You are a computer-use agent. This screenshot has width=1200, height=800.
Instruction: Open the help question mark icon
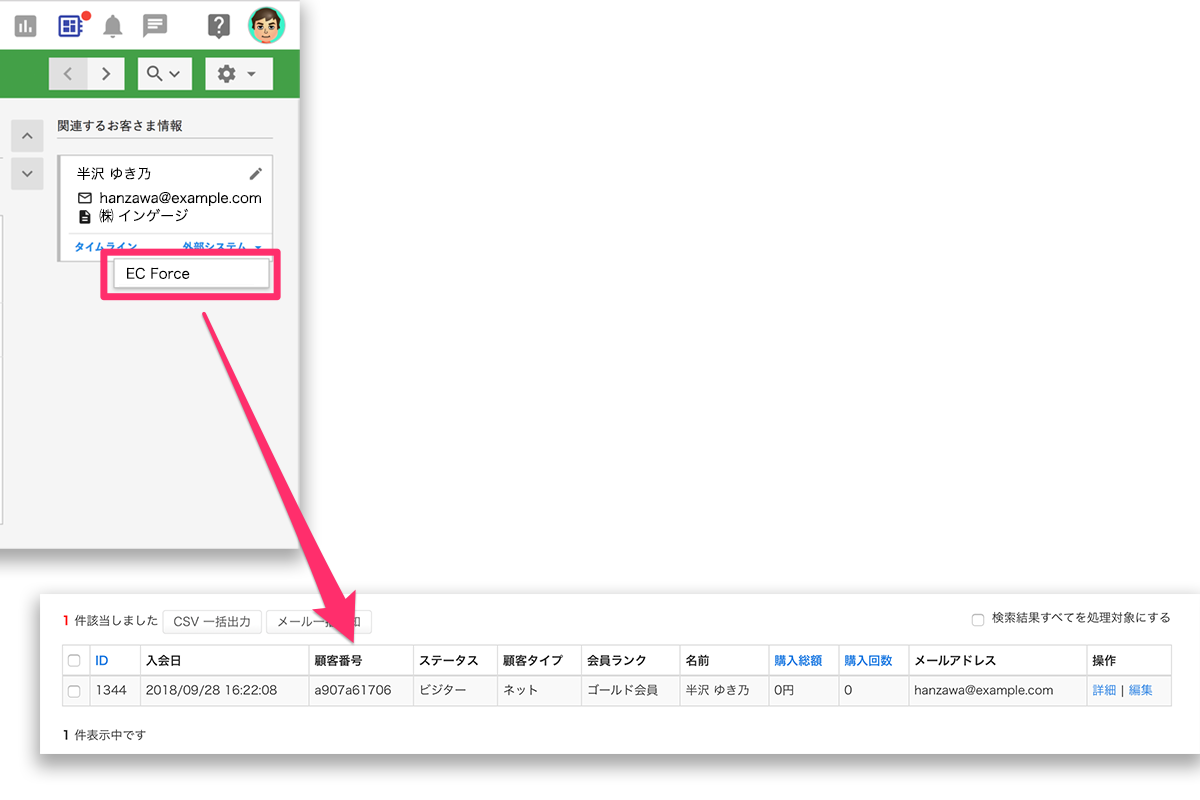click(x=219, y=26)
